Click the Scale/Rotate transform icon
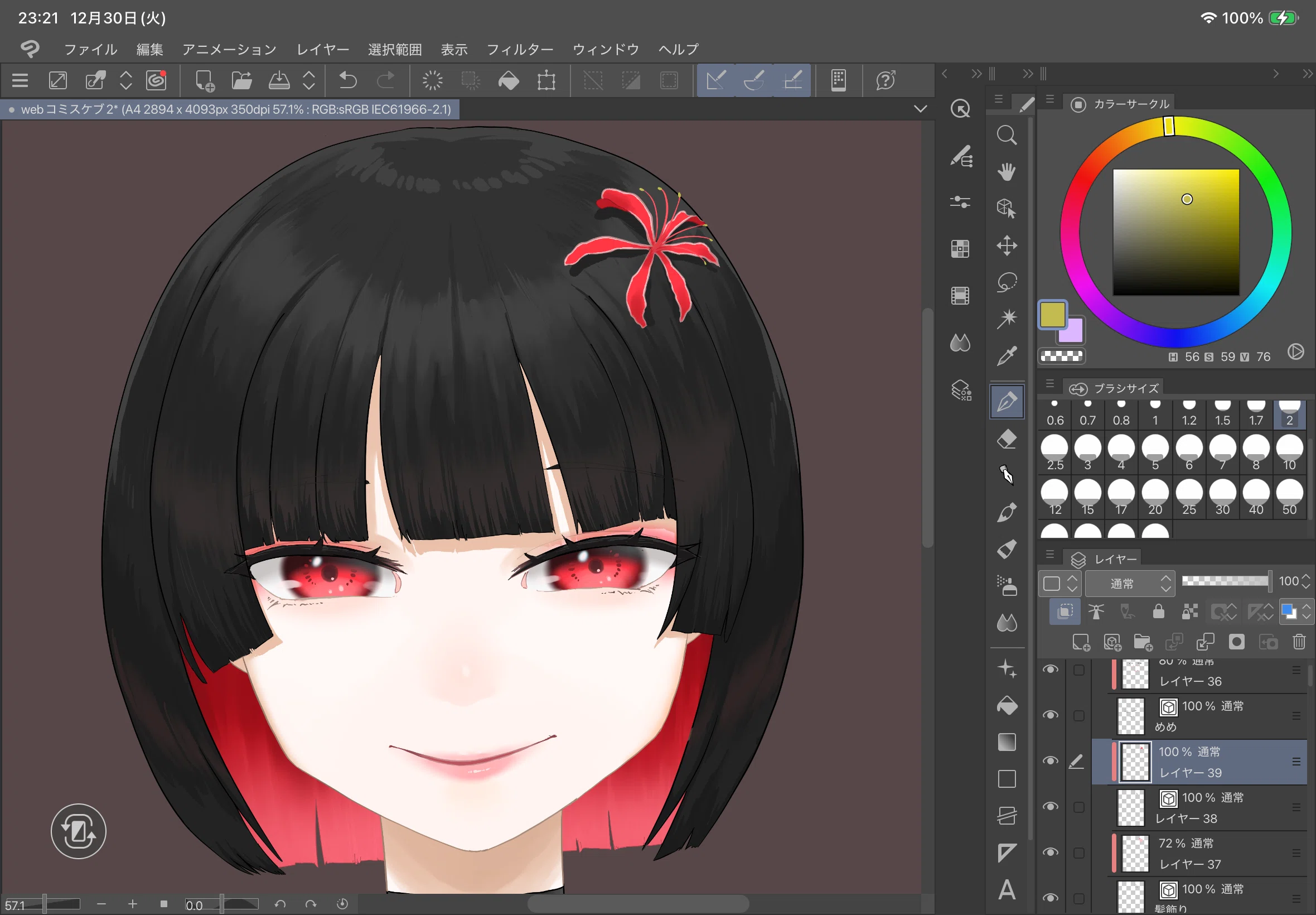The width and height of the screenshot is (1316, 915). (x=546, y=80)
